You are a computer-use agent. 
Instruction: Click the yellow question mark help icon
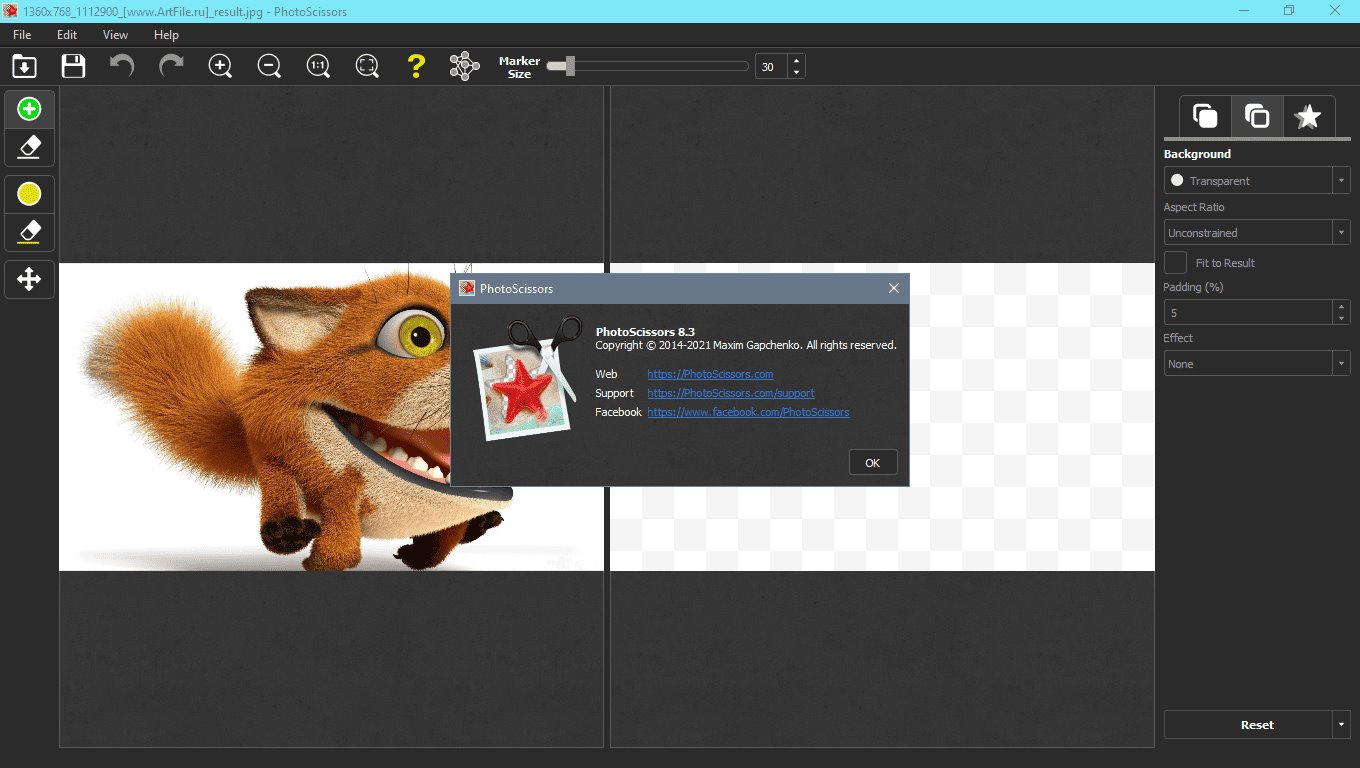pos(416,67)
